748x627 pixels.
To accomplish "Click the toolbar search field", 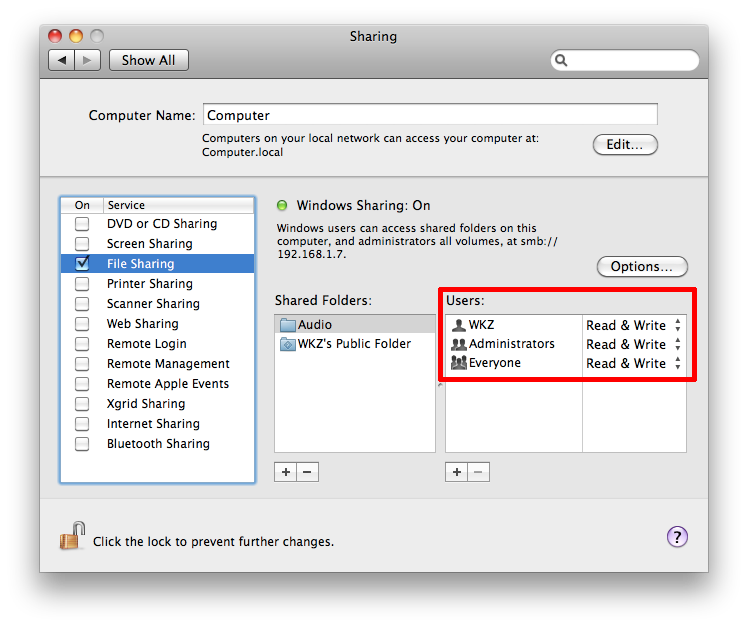I will point(625,60).
